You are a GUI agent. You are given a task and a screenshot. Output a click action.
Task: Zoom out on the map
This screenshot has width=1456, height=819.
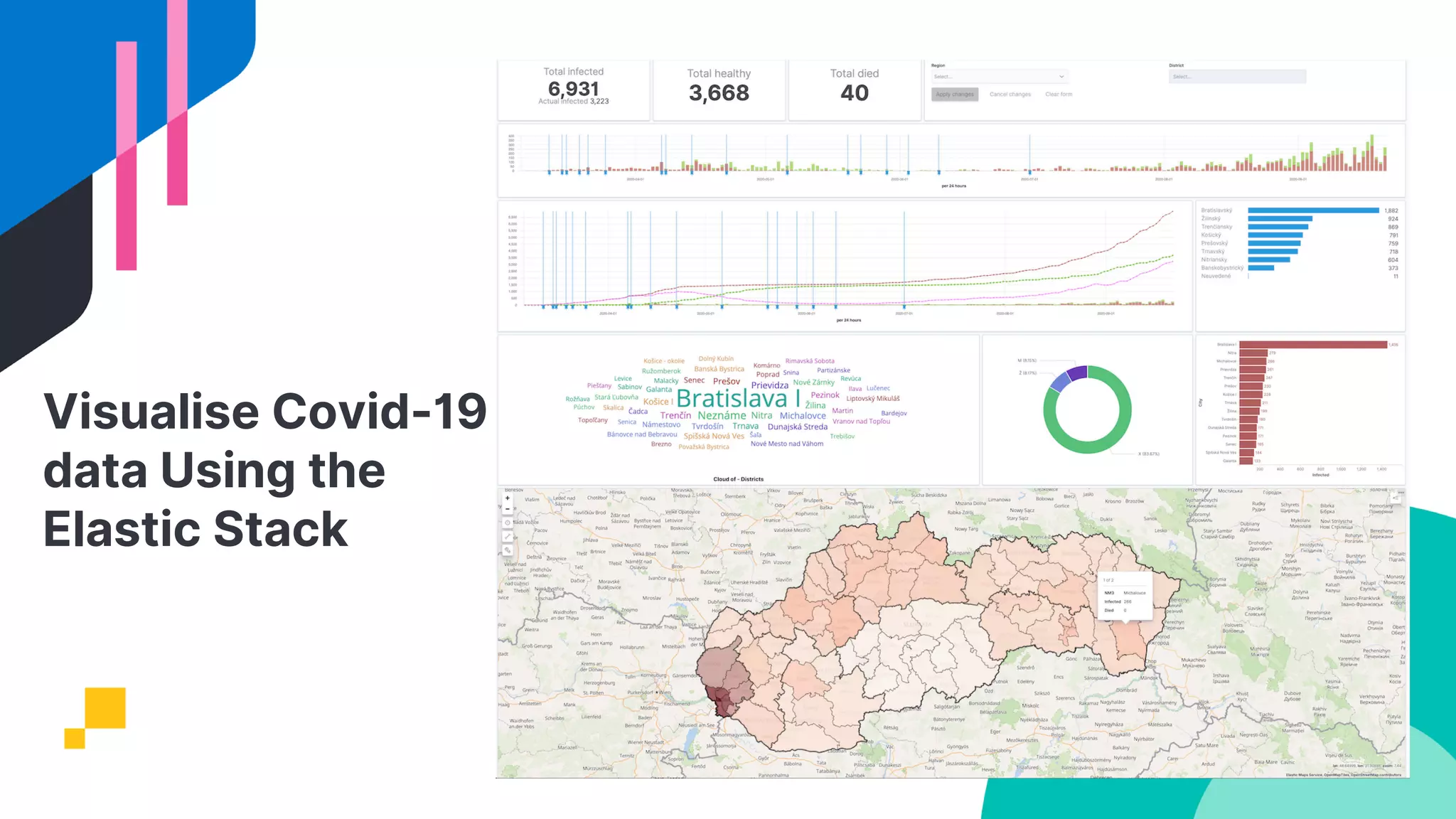508,509
